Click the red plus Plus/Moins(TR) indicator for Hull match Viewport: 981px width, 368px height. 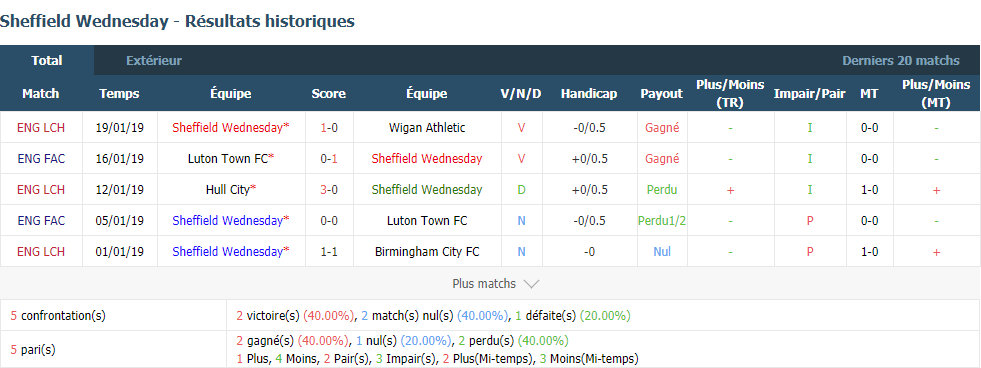[730, 190]
